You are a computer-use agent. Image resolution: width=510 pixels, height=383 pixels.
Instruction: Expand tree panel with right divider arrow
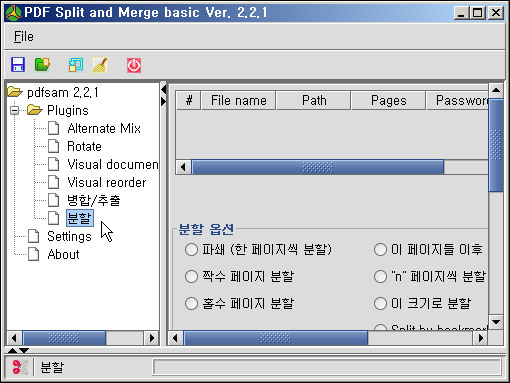click(163, 101)
